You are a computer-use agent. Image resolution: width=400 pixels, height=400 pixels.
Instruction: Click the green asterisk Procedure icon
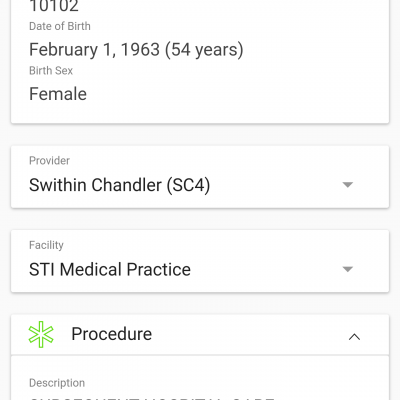point(41,334)
